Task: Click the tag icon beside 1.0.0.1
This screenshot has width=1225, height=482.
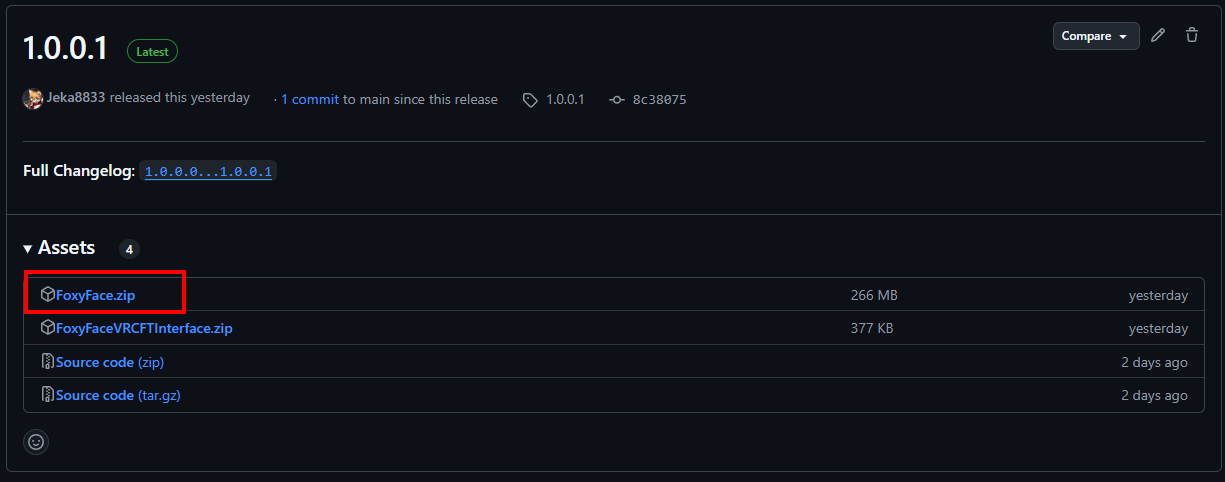Action: click(x=530, y=100)
